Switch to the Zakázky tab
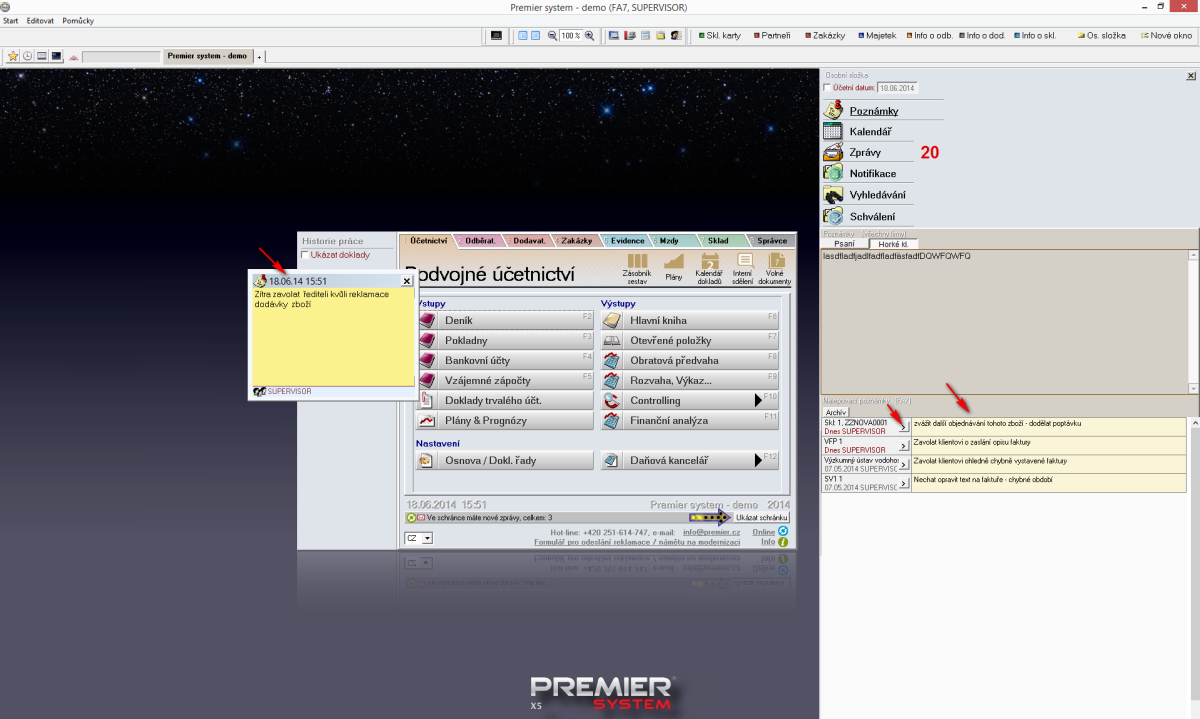 [x=577, y=241]
